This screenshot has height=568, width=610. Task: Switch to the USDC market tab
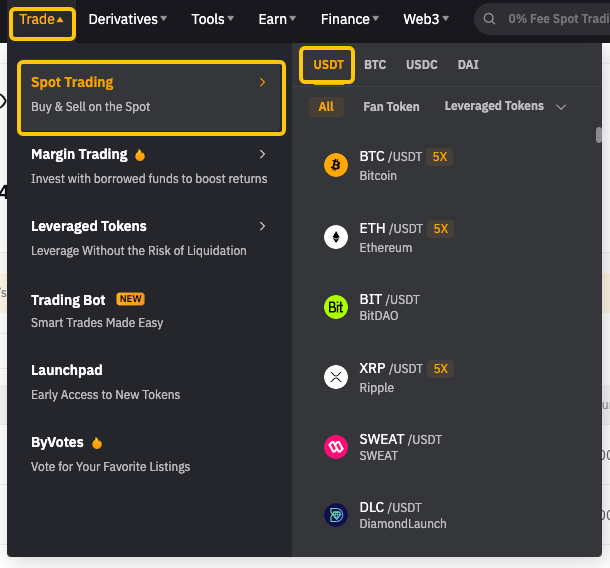(421, 65)
